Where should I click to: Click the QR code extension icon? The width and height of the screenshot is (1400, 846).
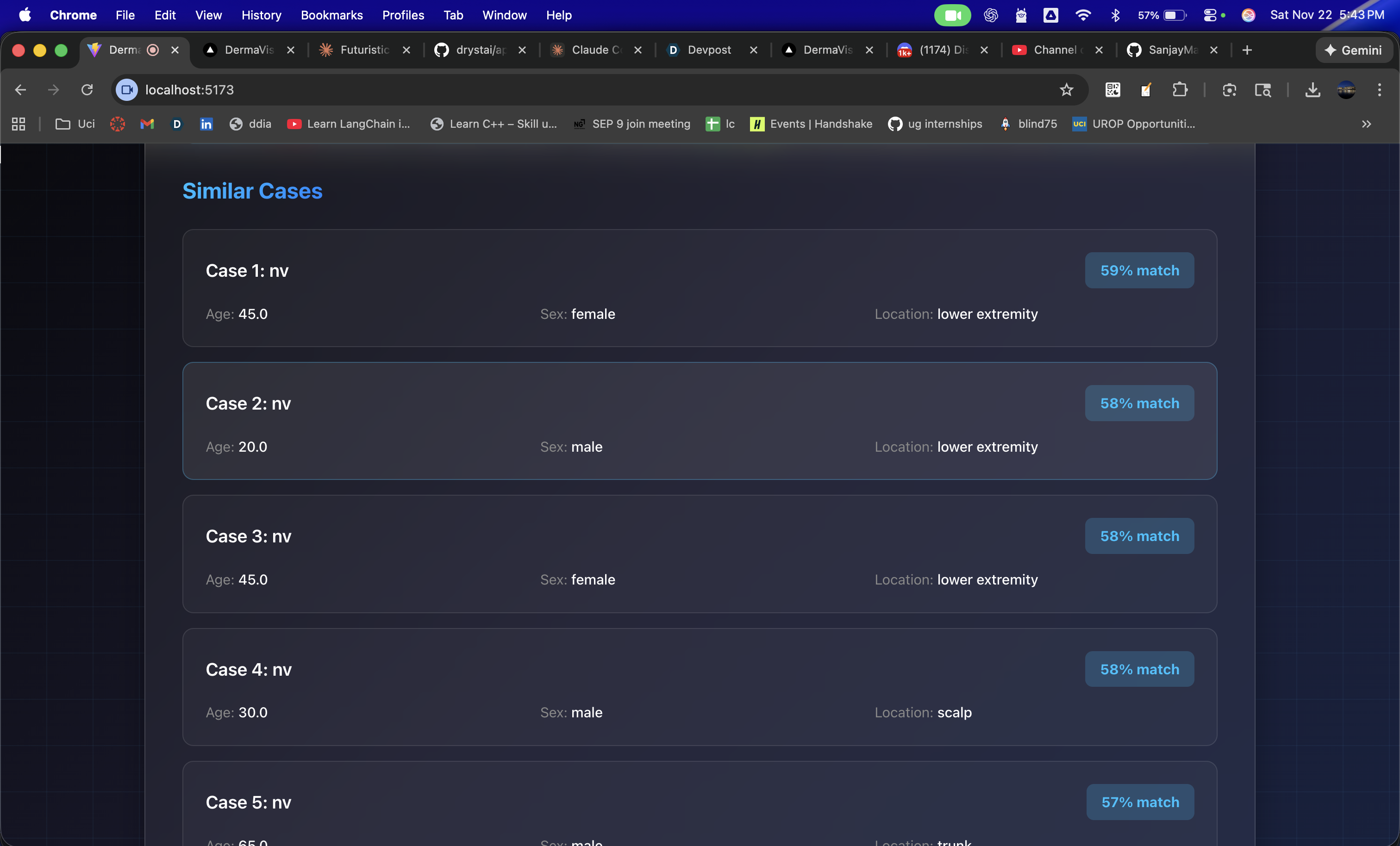pyautogui.click(x=1112, y=90)
